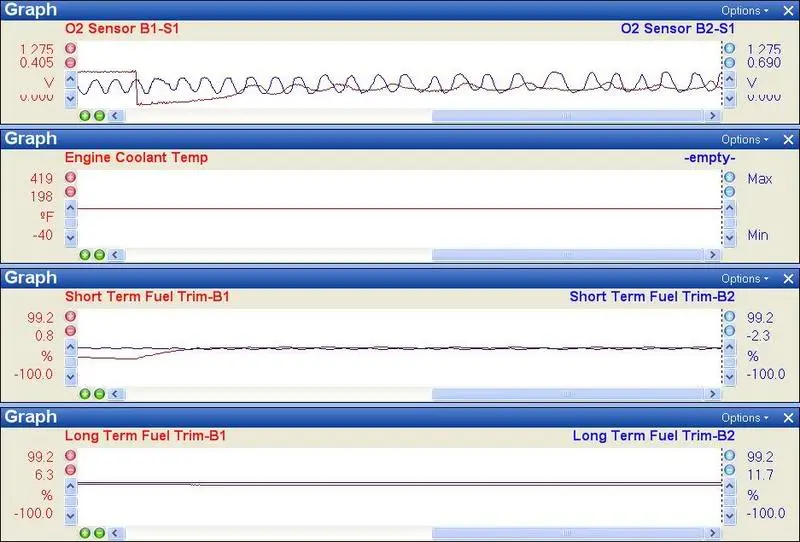Click left-axis down arrow in Short Term Trim graph
This screenshot has width=800, height=542.
[70, 377]
